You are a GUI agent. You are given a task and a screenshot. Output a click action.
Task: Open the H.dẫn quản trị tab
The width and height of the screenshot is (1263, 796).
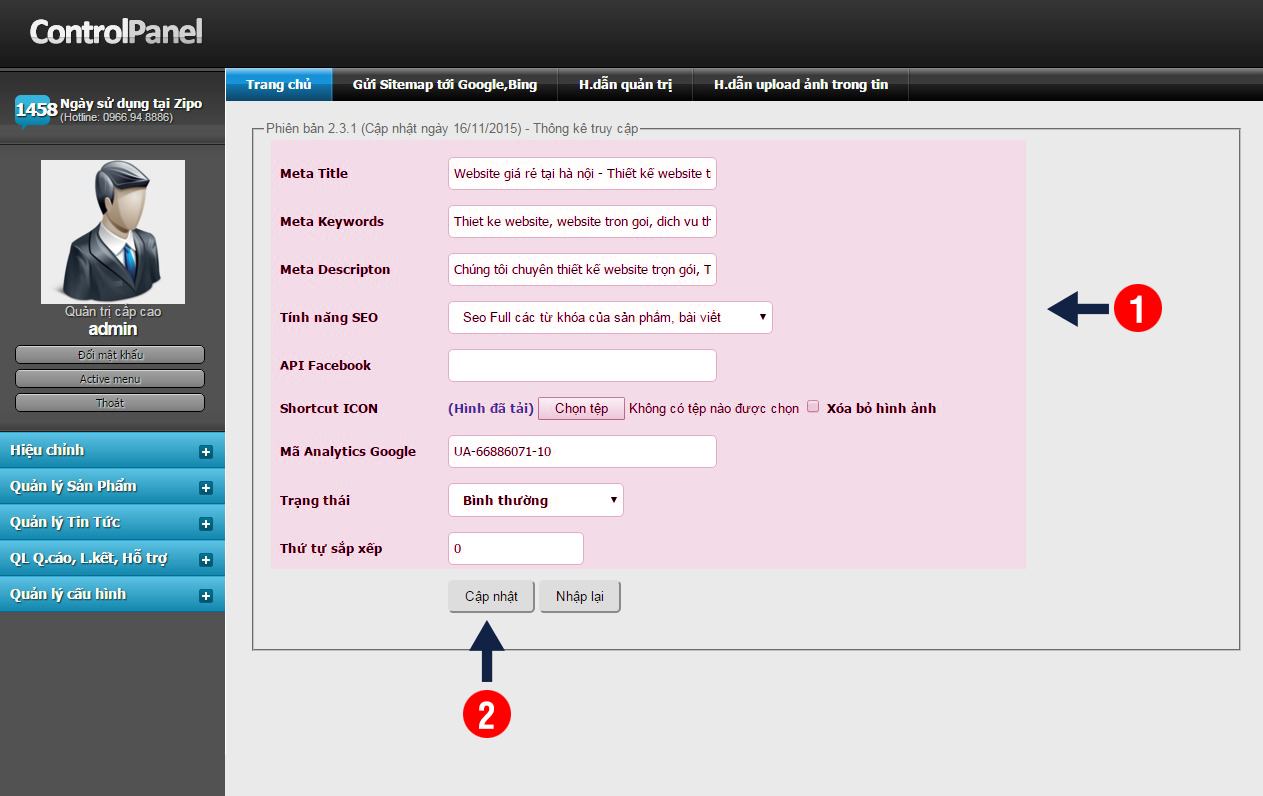[x=626, y=85]
